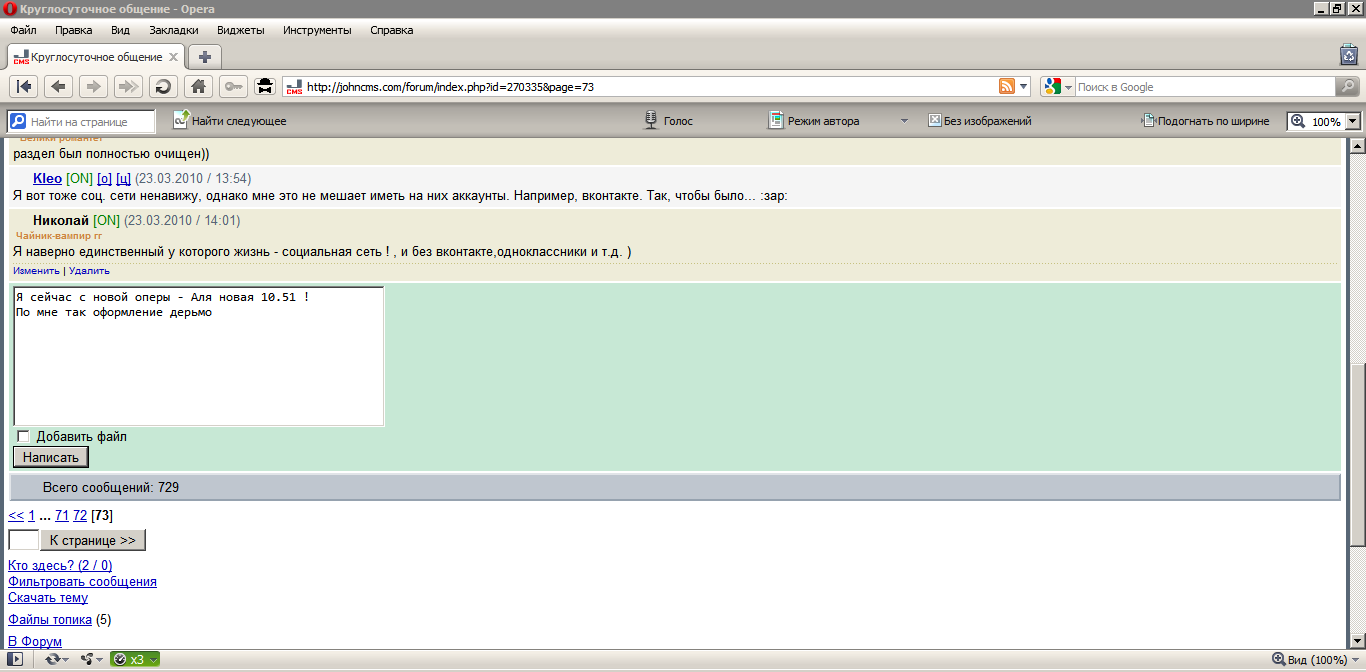
Task: Click the Вид zoom icon in status bar
Action: point(1278,659)
